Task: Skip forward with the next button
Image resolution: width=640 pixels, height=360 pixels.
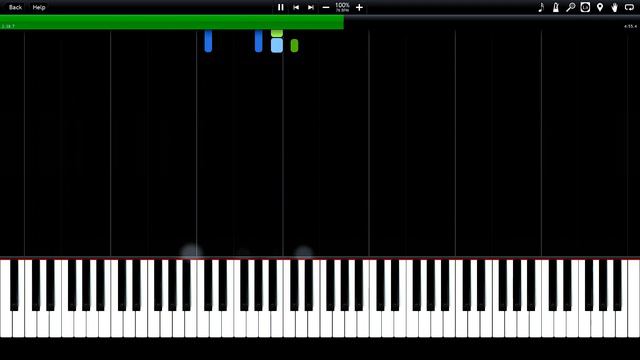Action: pyautogui.click(x=311, y=7)
